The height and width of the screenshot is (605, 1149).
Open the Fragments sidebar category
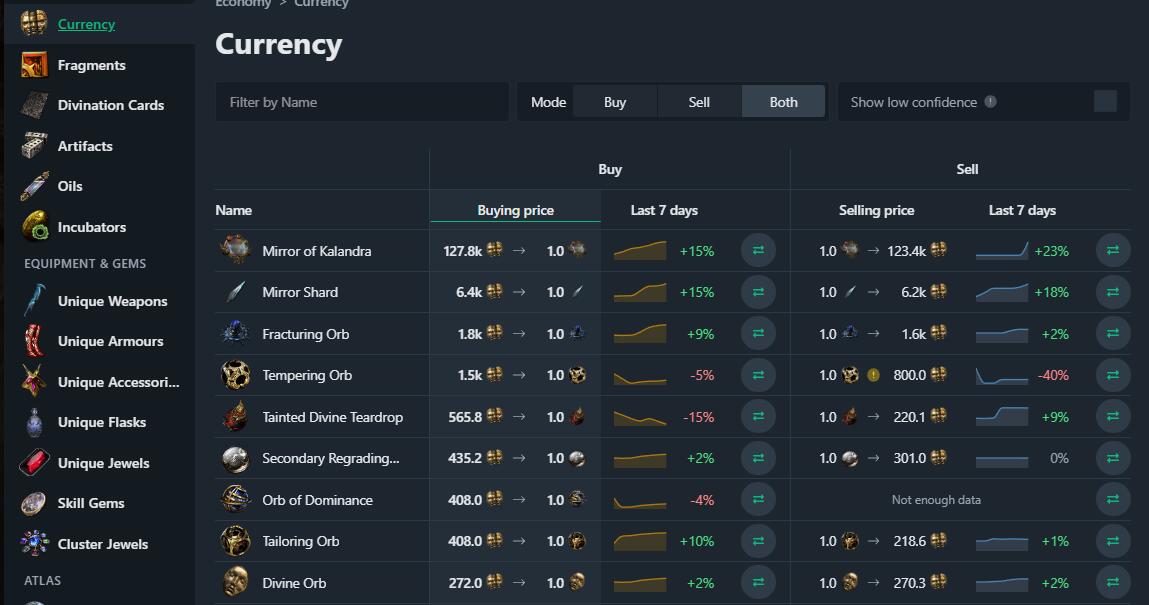pyautogui.click(x=92, y=65)
